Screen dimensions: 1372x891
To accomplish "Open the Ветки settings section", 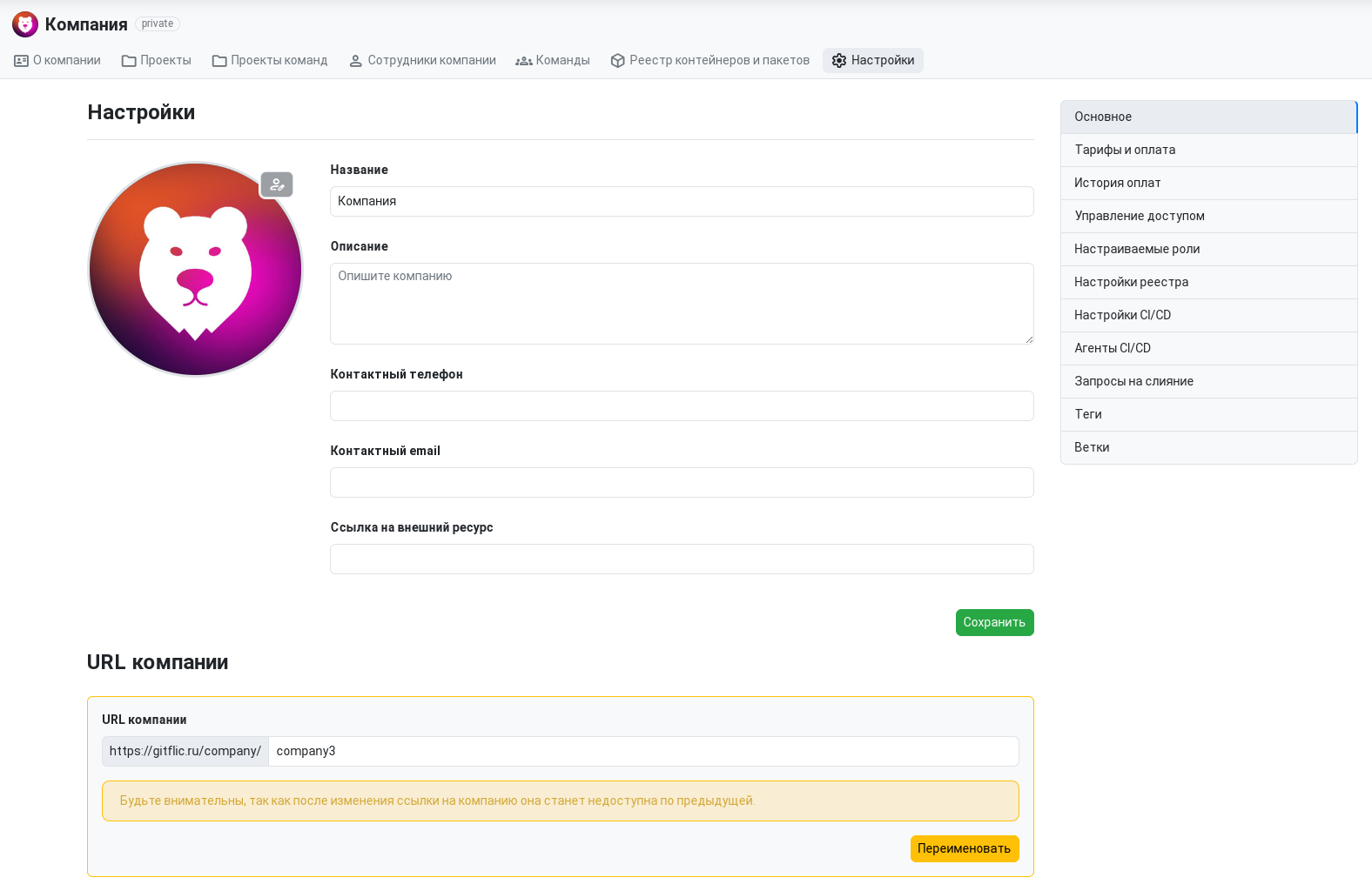I will [1208, 448].
